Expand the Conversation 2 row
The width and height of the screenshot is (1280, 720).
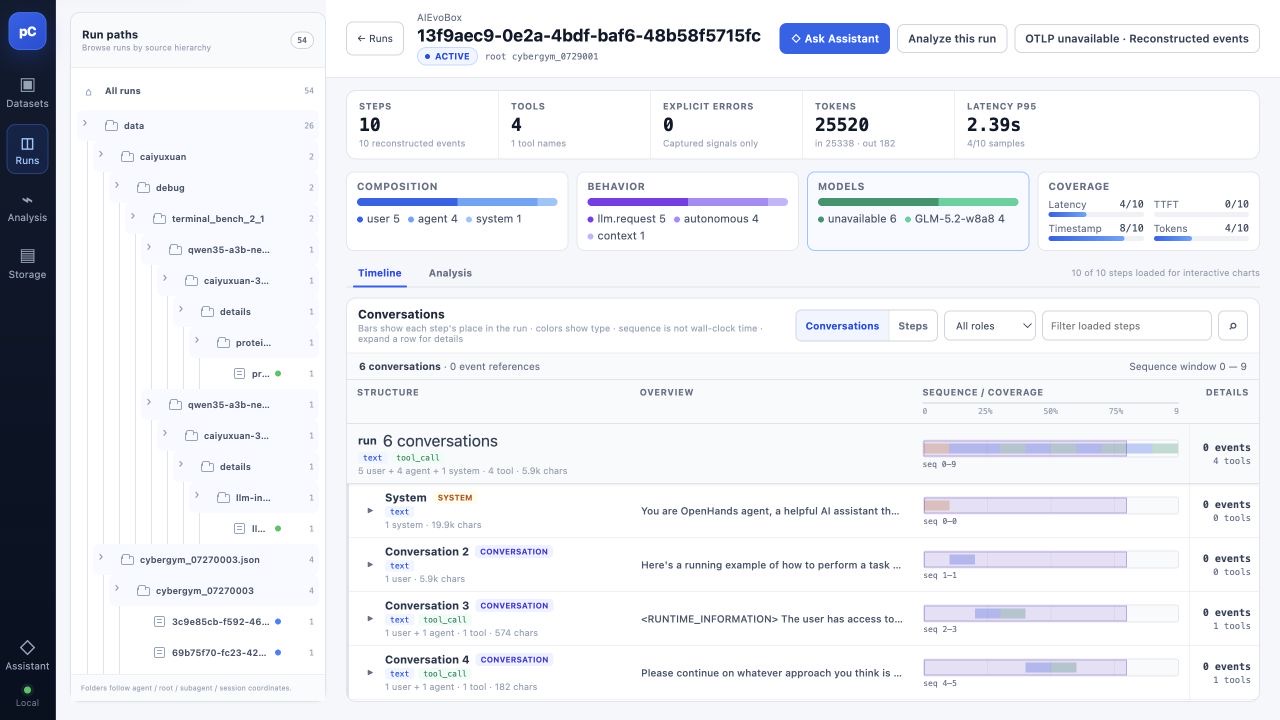pos(370,565)
